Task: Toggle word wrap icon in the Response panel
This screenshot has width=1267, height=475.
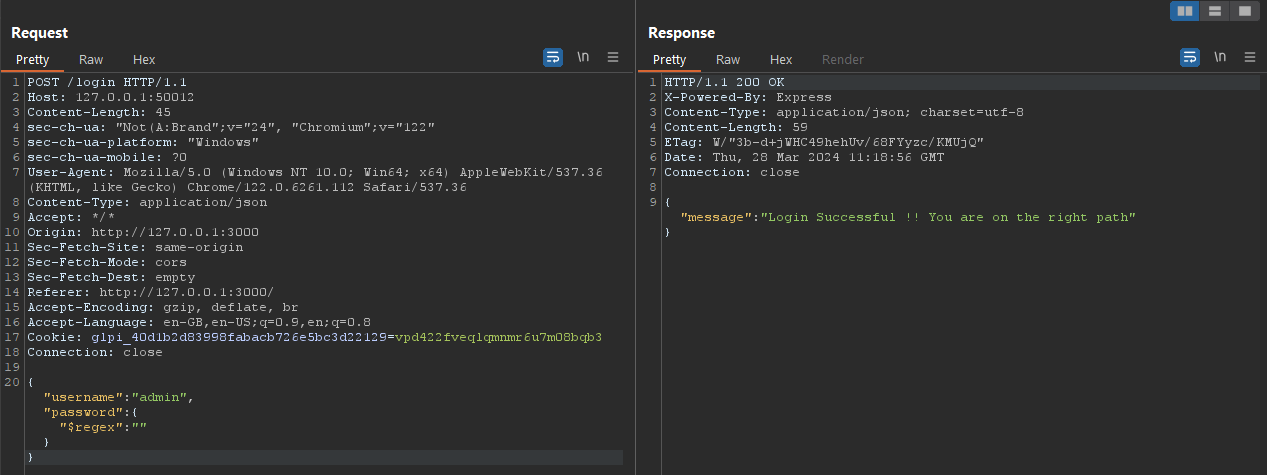Action: [x=1190, y=58]
